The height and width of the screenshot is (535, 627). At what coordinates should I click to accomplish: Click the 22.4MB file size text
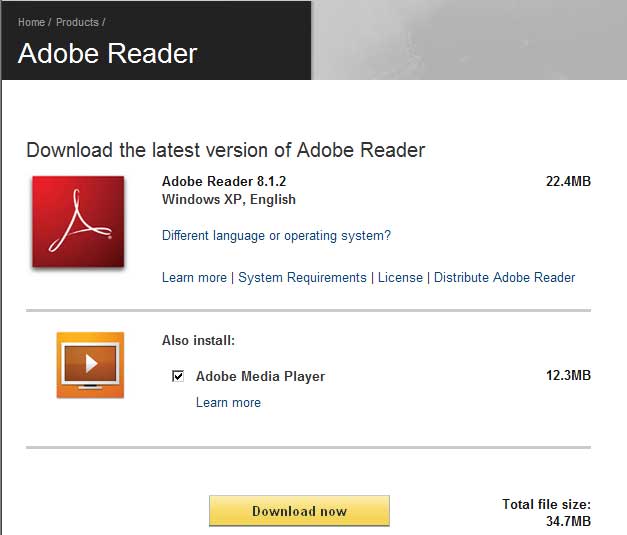[x=568, y=182]
